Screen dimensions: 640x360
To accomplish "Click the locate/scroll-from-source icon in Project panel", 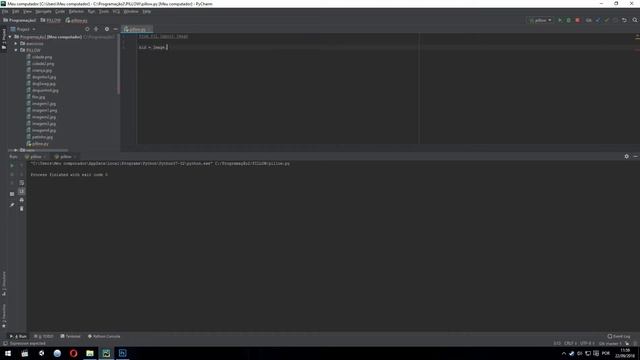I will coord(87,29).
